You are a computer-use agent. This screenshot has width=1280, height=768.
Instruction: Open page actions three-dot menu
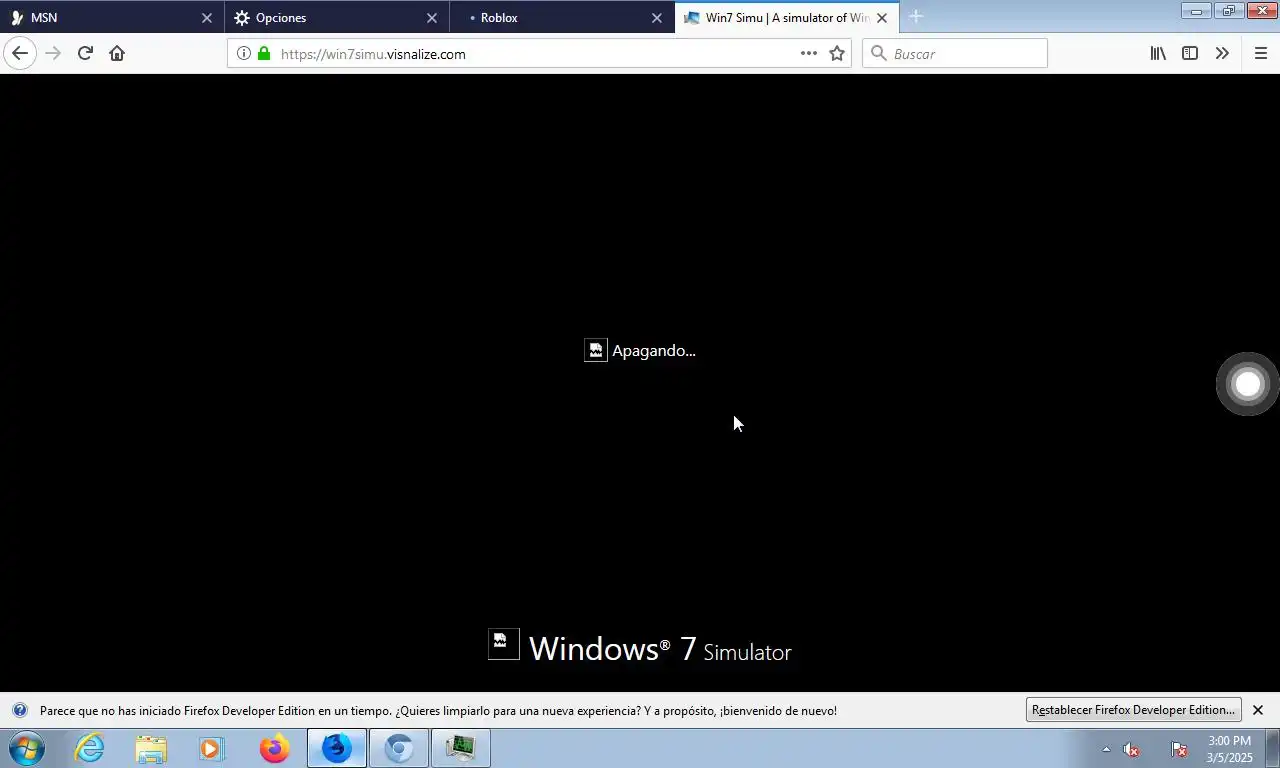809,54
